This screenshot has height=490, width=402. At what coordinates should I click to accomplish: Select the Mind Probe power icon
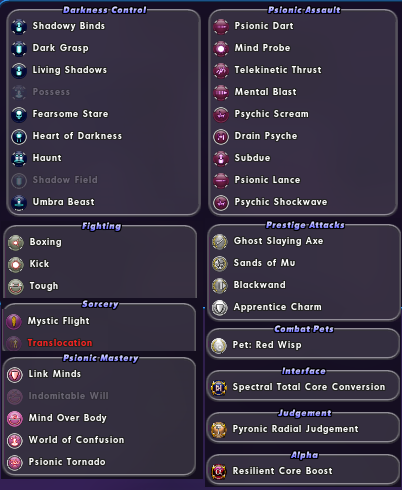(x=221, y=48)
